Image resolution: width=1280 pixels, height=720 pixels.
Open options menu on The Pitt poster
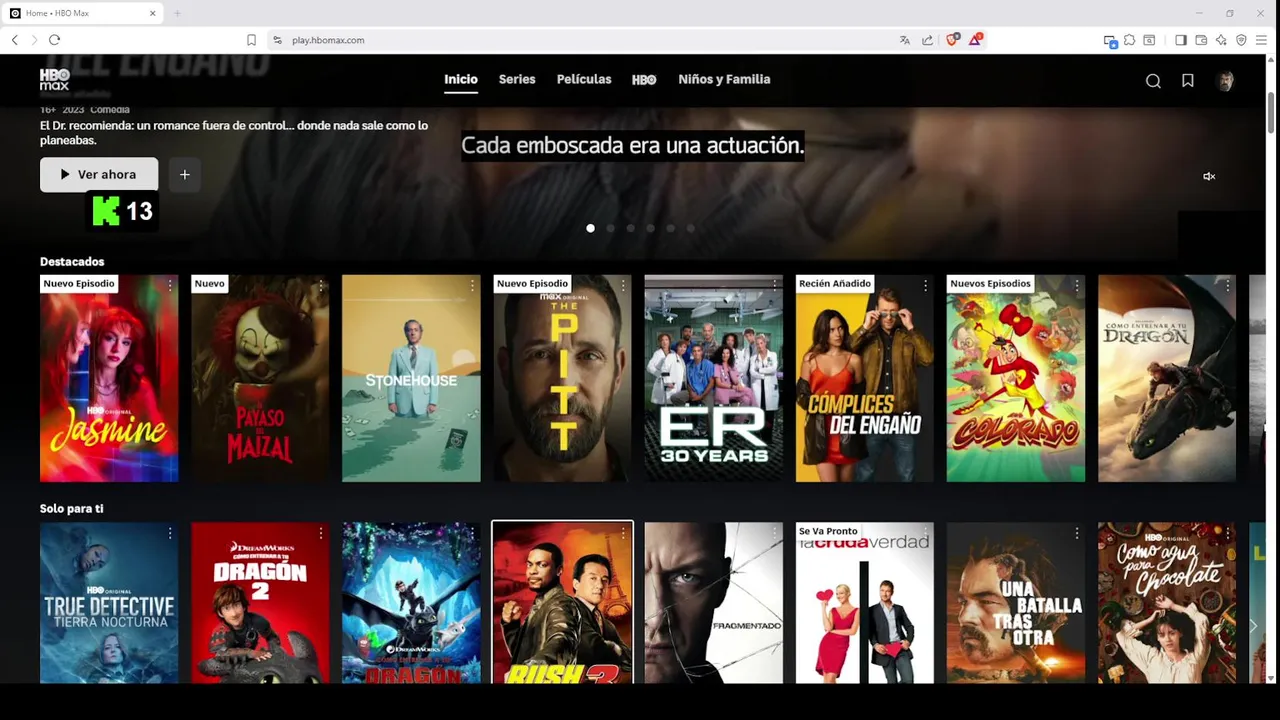pos(623,286)
